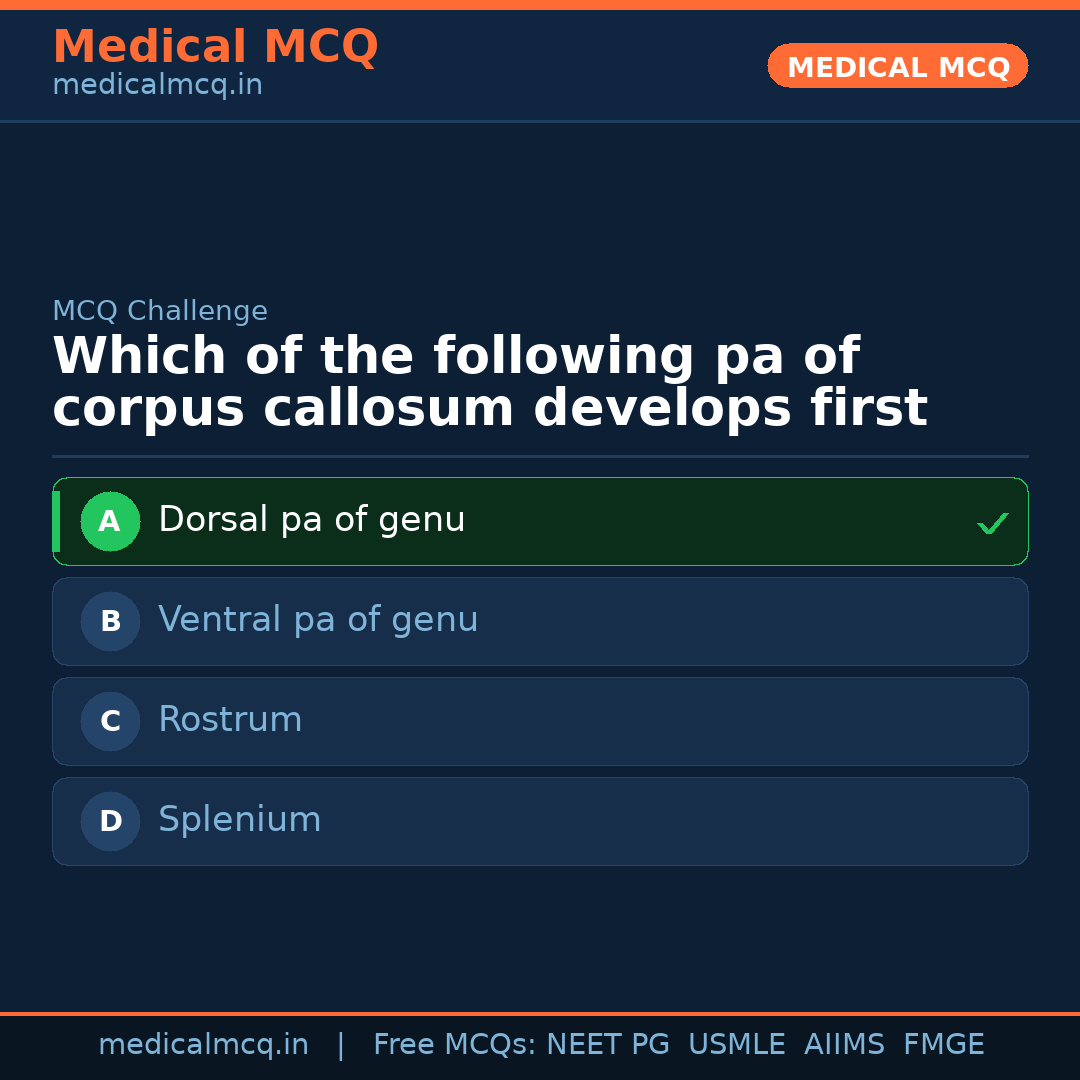Click the Medical MCQ site logo
This screenshot has width=1080, height=1080.
pyautogui.click(x=215, y=46)
